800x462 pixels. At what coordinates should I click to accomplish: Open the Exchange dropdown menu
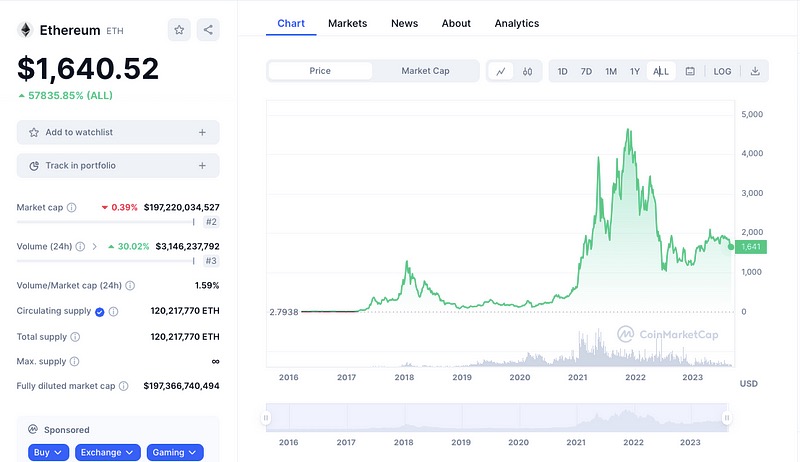pyautogui.click(x=108, y=452)
